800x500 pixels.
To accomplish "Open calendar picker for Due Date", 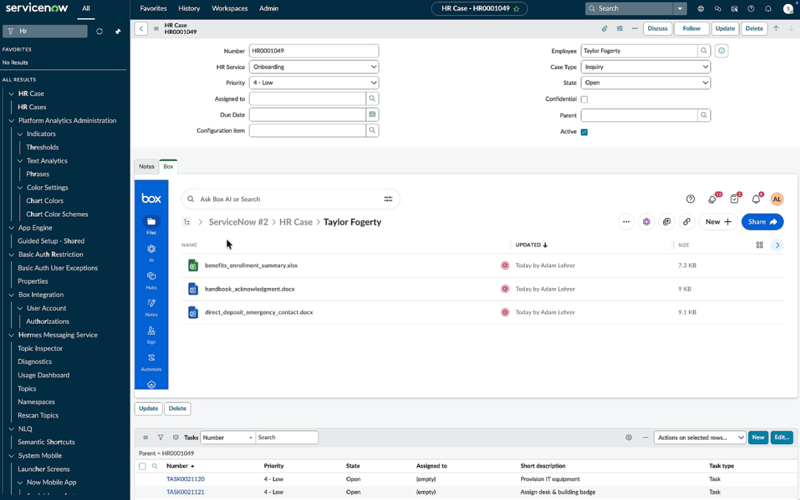I will 372,114.
